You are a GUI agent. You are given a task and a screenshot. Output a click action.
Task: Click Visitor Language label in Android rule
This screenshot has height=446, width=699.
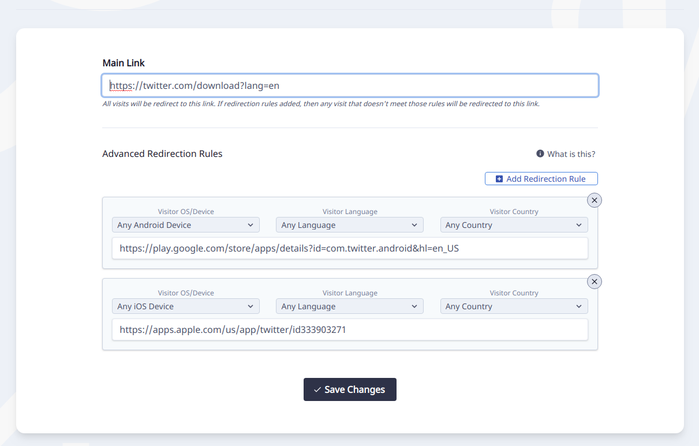click(350, 211)
